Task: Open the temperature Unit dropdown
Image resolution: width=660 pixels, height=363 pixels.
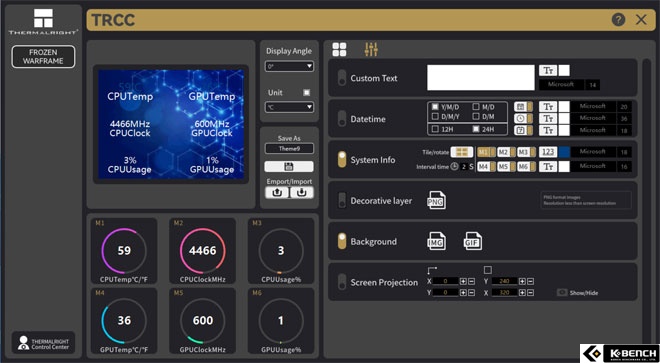Action: click(289, 107)
